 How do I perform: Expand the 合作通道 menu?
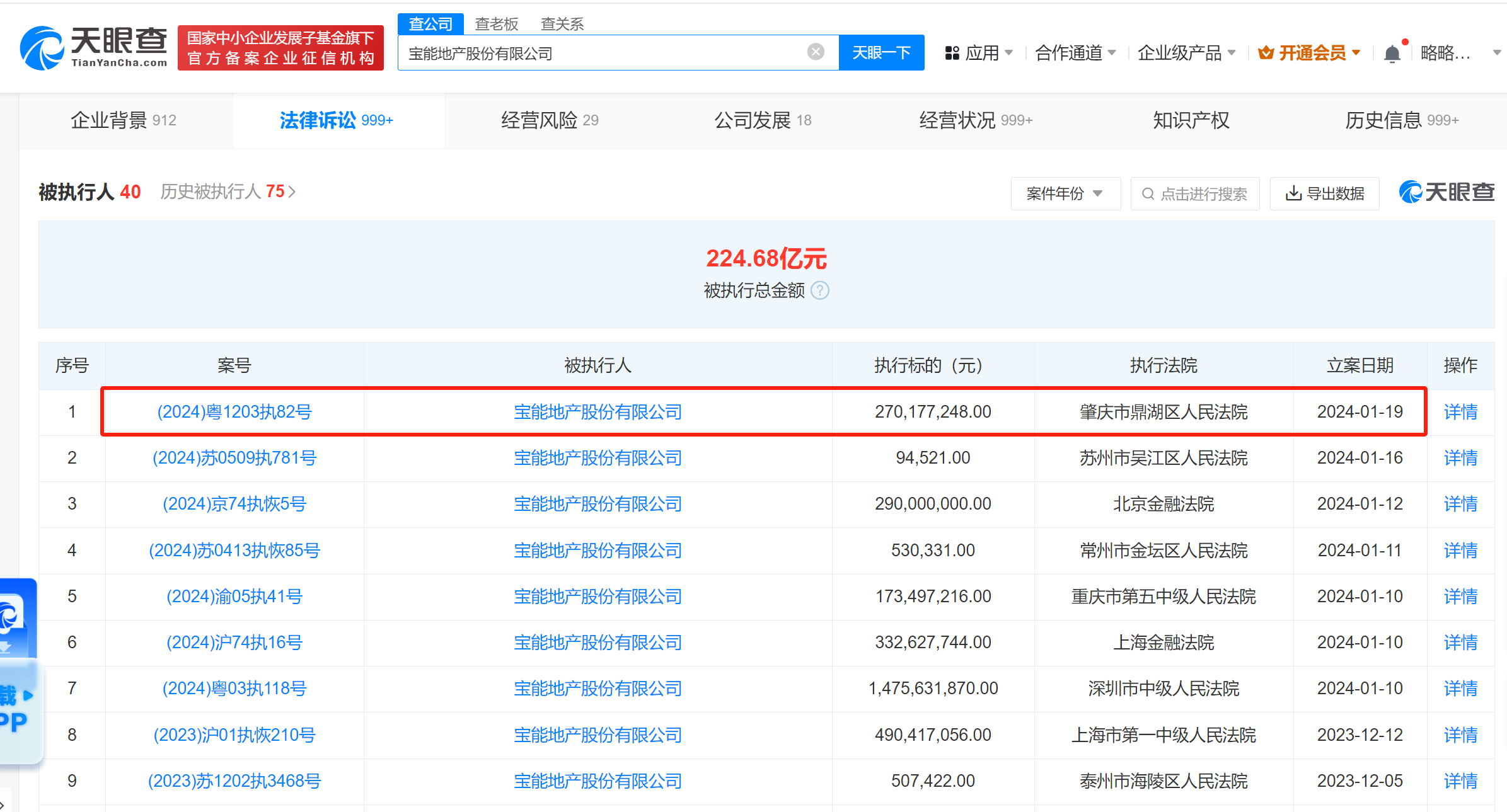[1075, 53]
